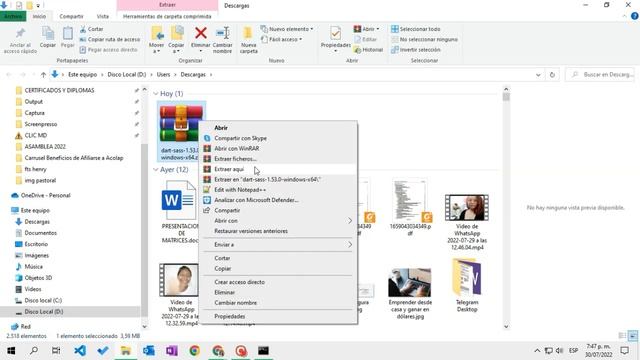Open Visual Studio Code from taskbar
This screenshot has height=360, width=640.
click(80, 350)
